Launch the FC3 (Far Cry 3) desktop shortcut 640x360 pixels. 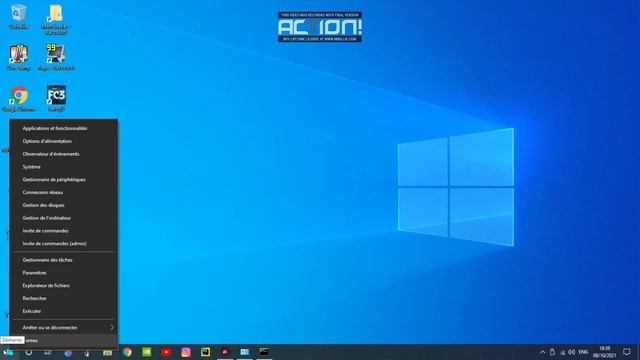pos(56,98)
